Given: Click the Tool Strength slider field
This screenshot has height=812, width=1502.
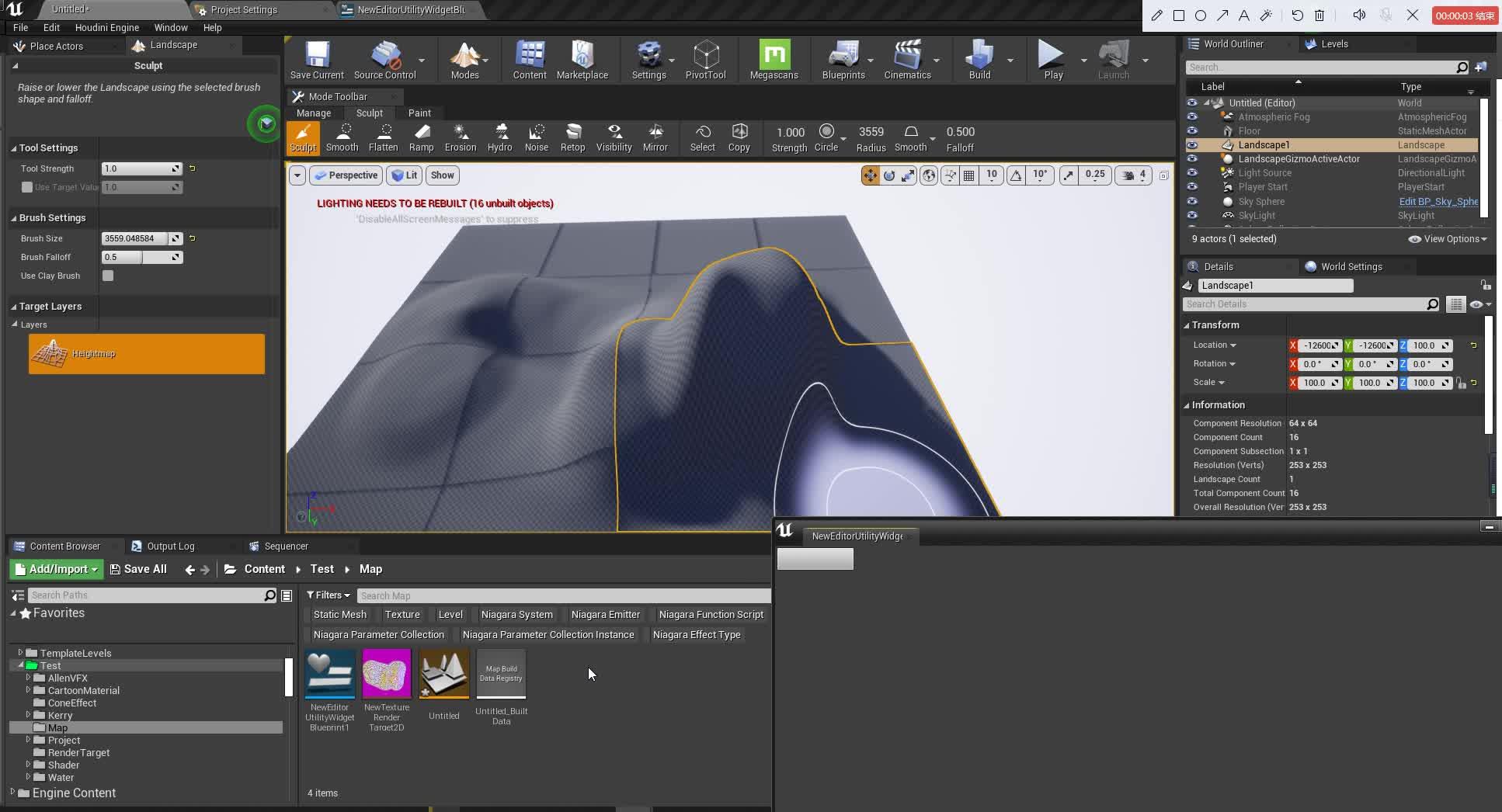Looking at the screenshot, I should point(142,168).
